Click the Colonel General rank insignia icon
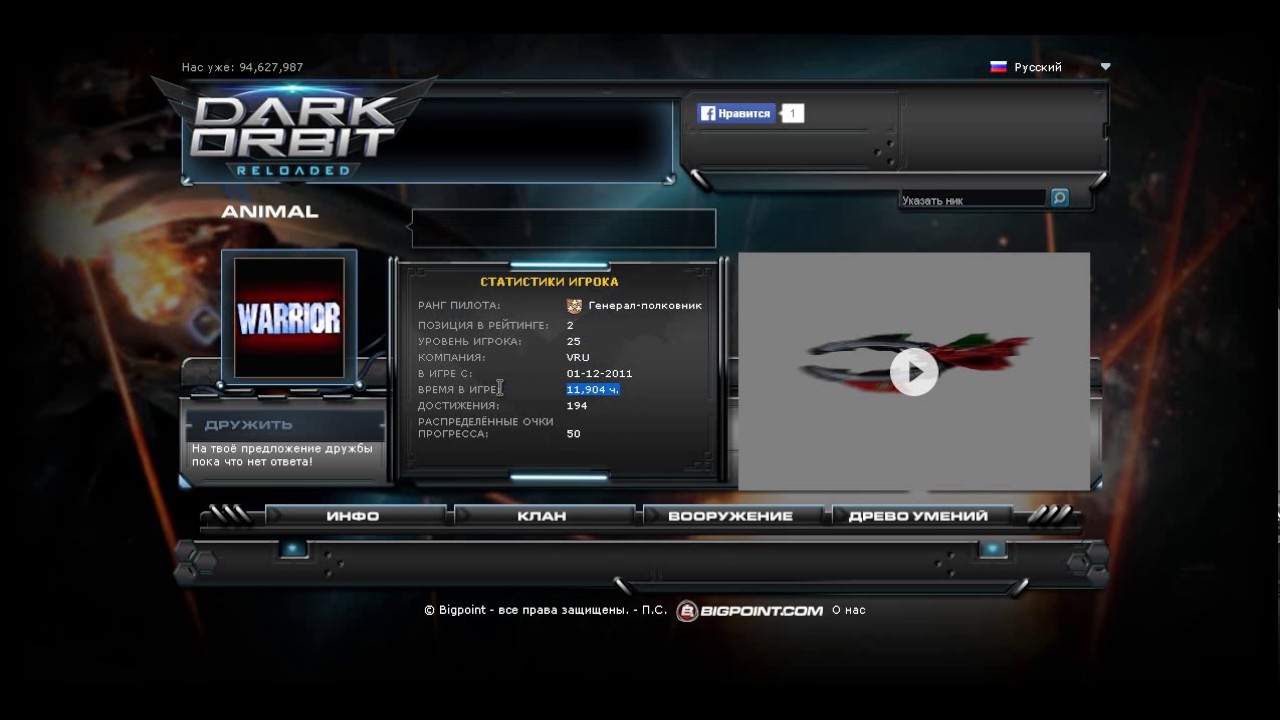 click(x=574, y=306)
